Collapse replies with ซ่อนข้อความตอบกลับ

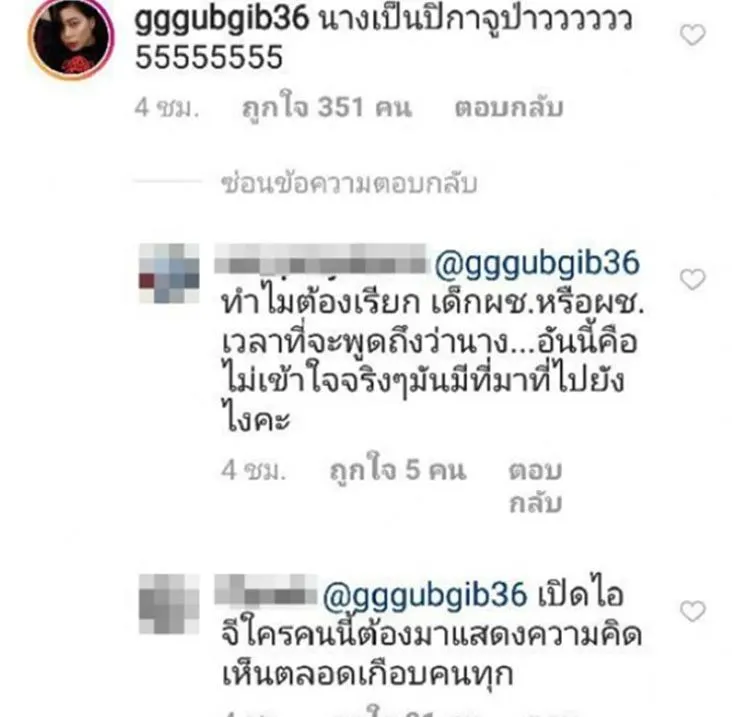tap(349, 183)
